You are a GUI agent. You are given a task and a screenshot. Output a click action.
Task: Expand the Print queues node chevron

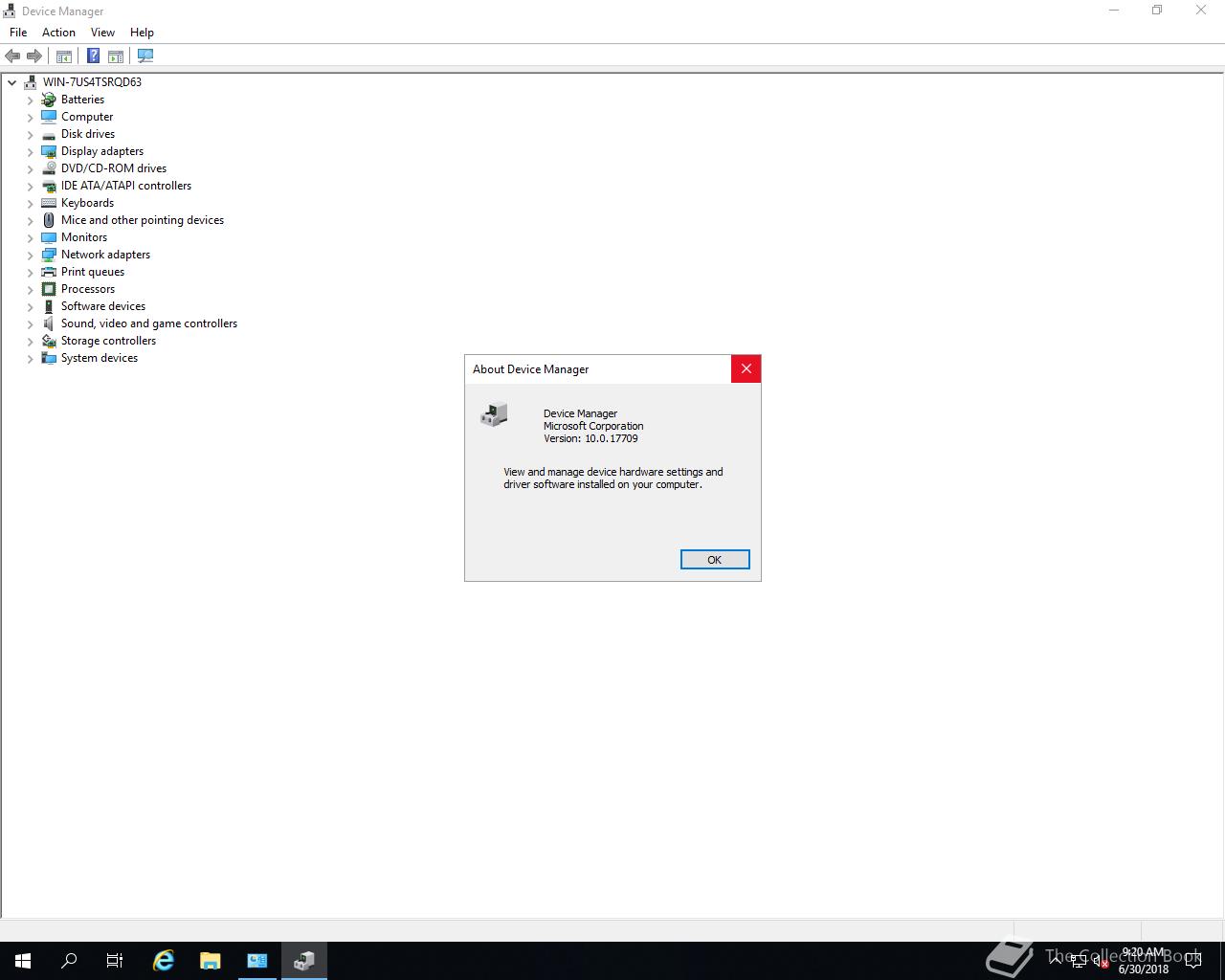30,273
